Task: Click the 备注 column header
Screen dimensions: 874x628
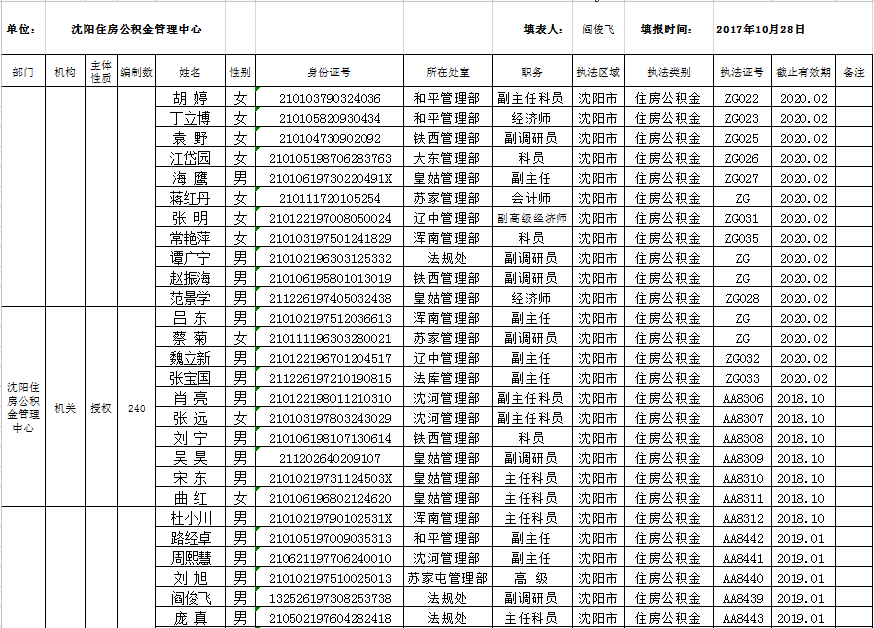Action: point(853,72)
